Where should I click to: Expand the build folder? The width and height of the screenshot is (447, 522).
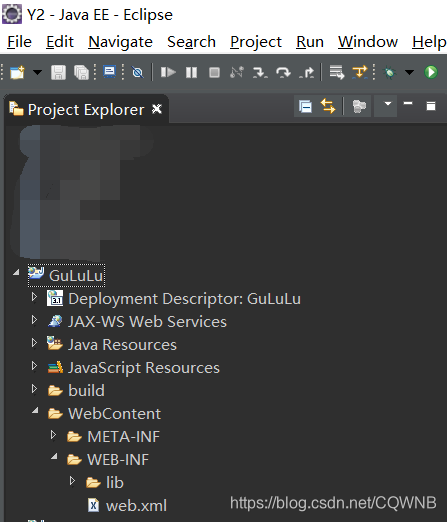pyautogui.click(x=34, y=388)
